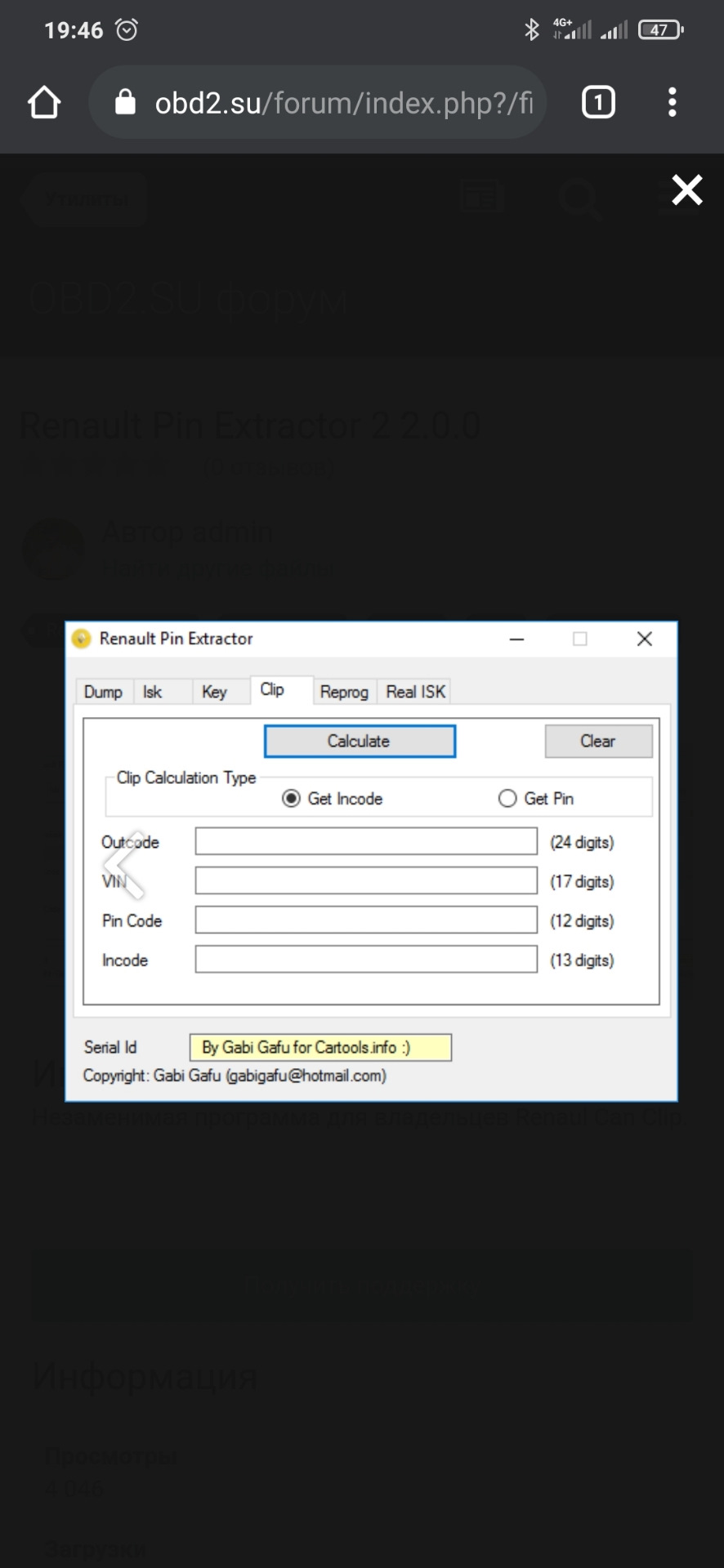
Task: Click the '(24 digits)' hint text
Action: pyautogui.click(x=582, y=842)
